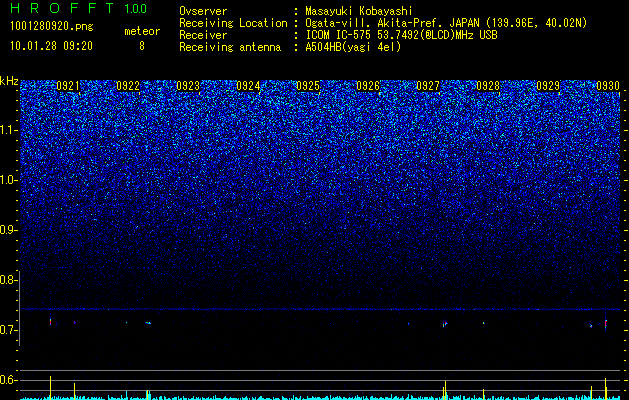Click the observer name Masayuki Kobayashi
Viewport: 629px width, 400px height.
tap(359, 11)
